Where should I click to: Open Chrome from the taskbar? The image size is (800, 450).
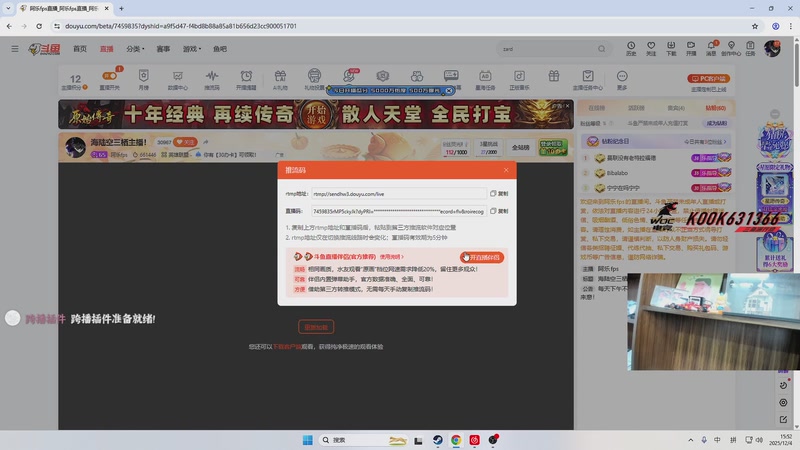456,440
